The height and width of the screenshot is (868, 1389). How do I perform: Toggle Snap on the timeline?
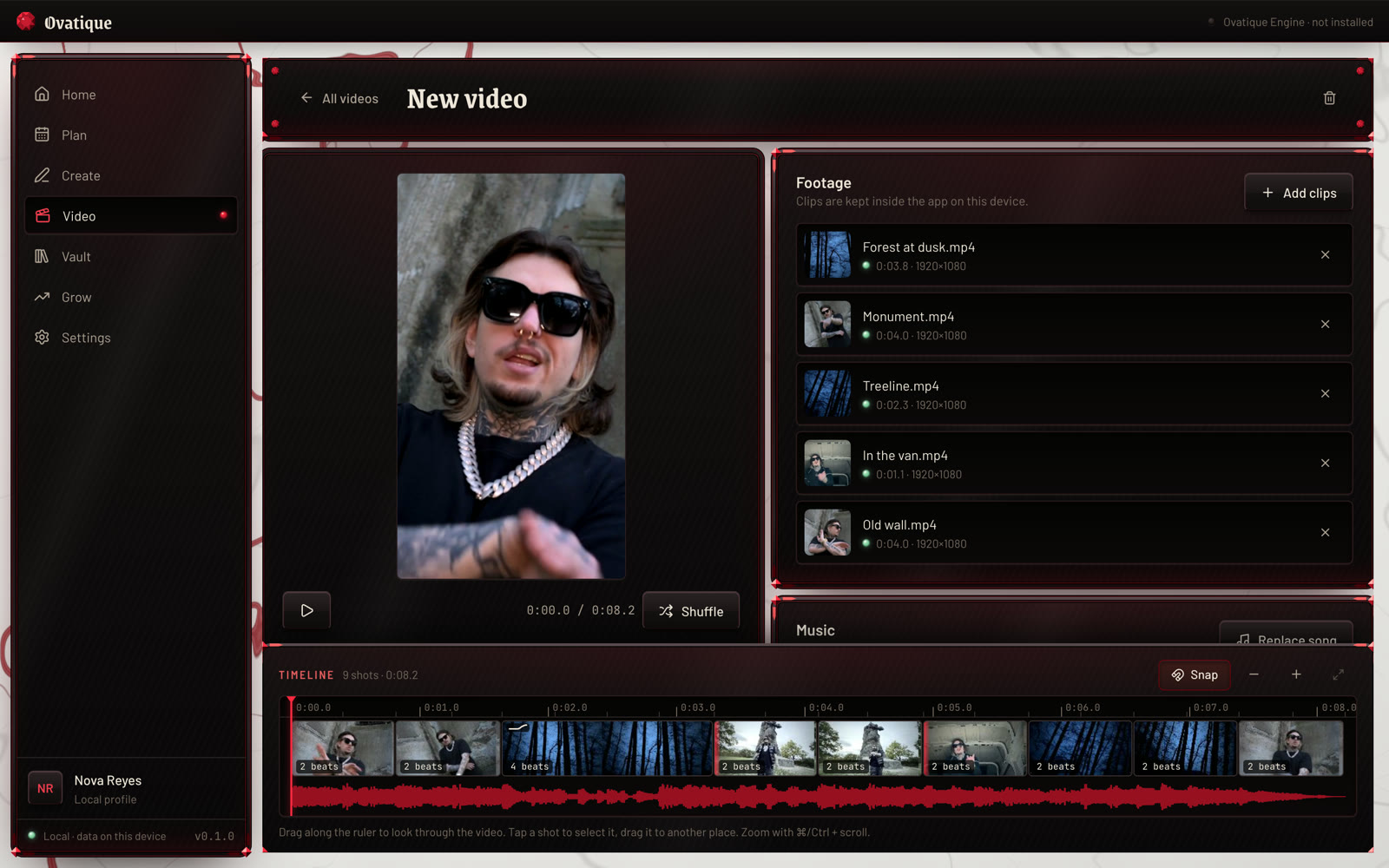[1195, 674]
